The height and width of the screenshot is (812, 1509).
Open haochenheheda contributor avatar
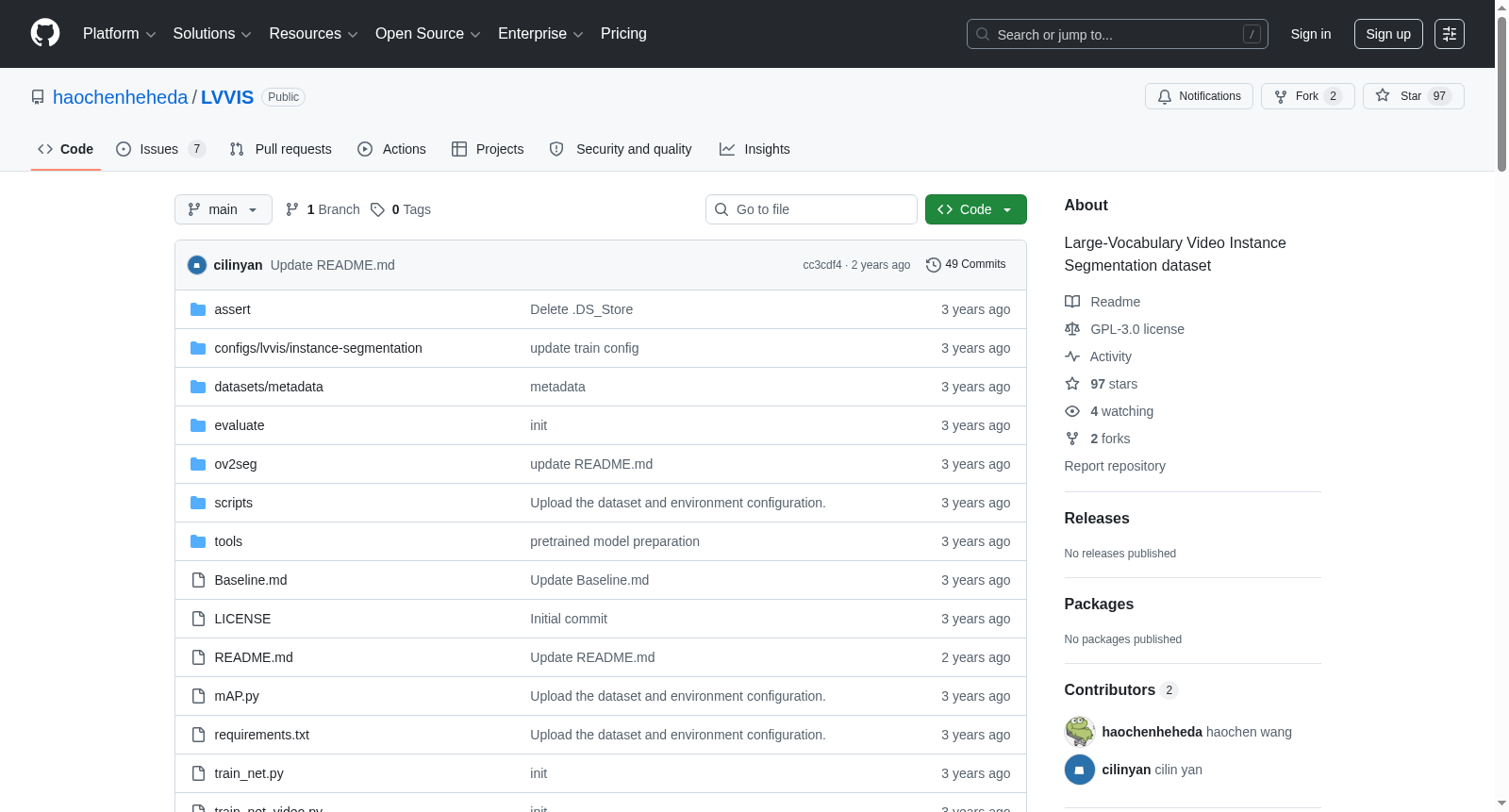click(1080, 732)
